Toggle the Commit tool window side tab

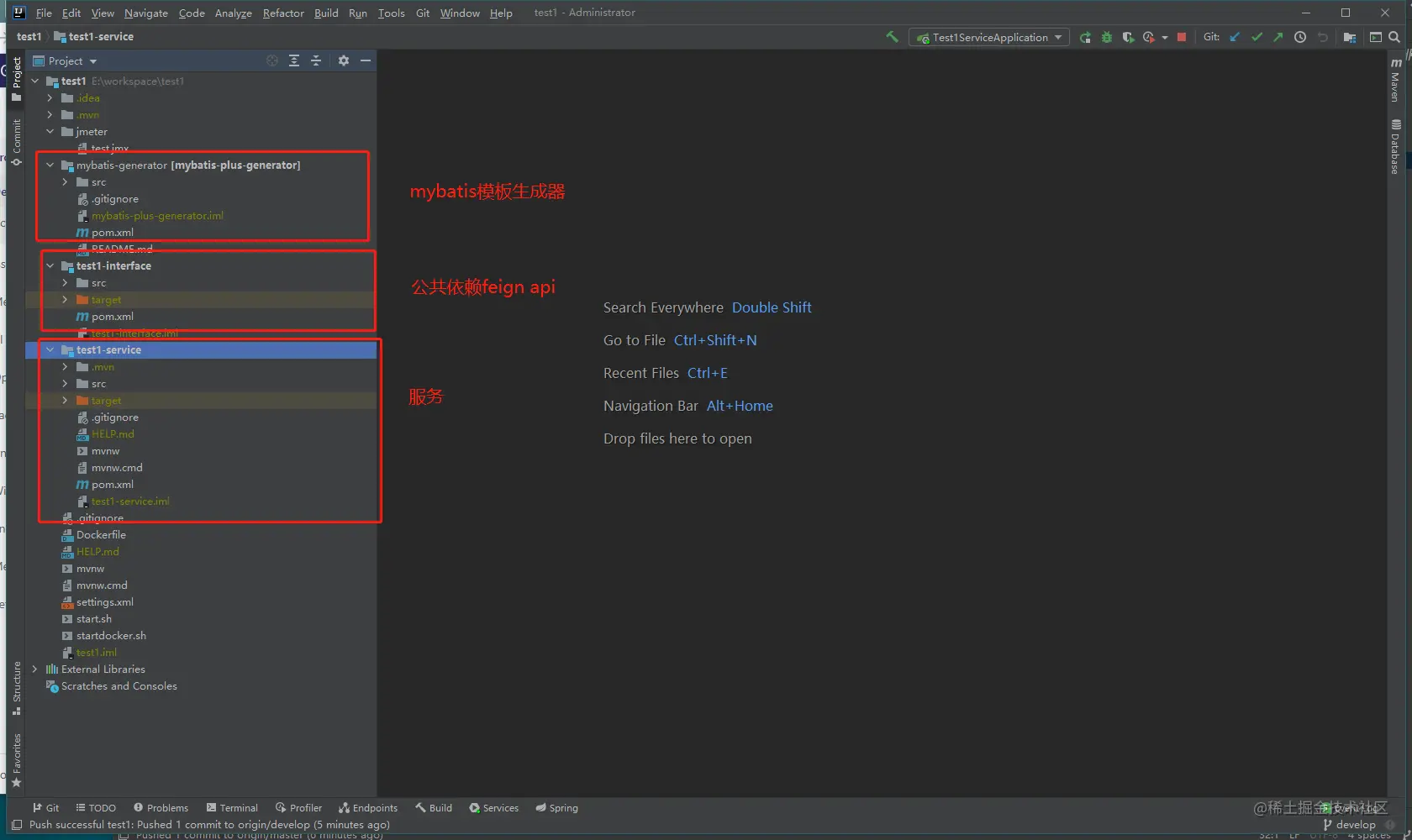point(16,142)
